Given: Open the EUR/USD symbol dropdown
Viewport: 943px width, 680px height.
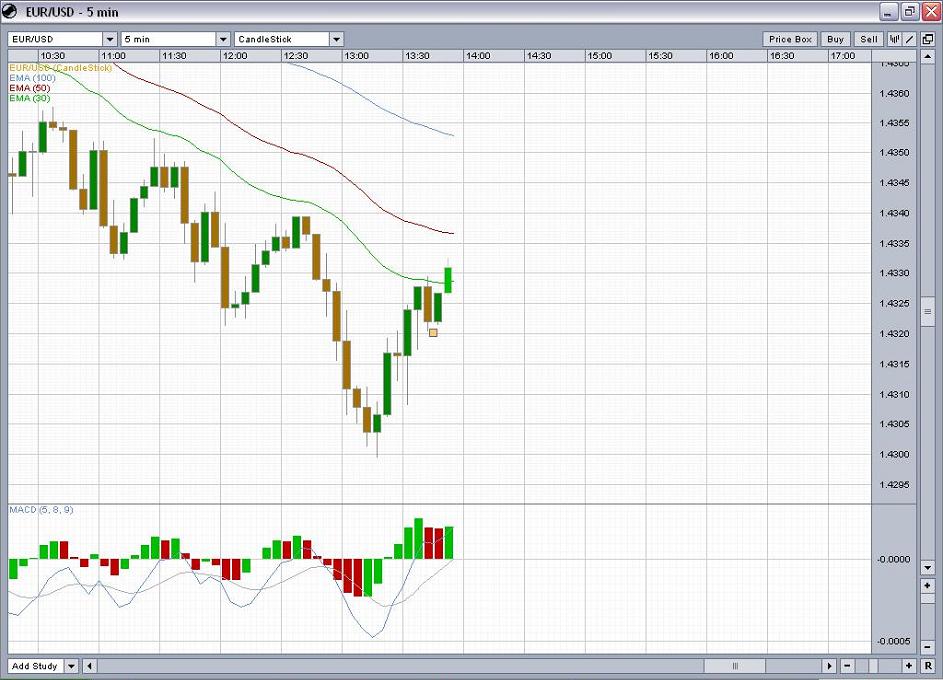Looking at the screenshot, I should point(109,39).
